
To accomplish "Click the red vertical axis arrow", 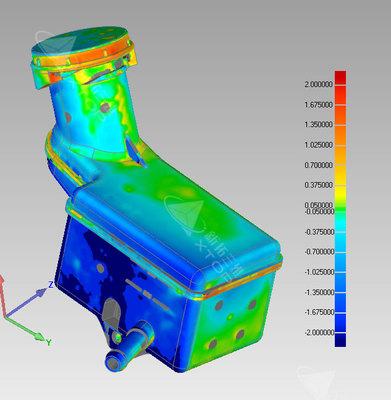I will 2,295.
